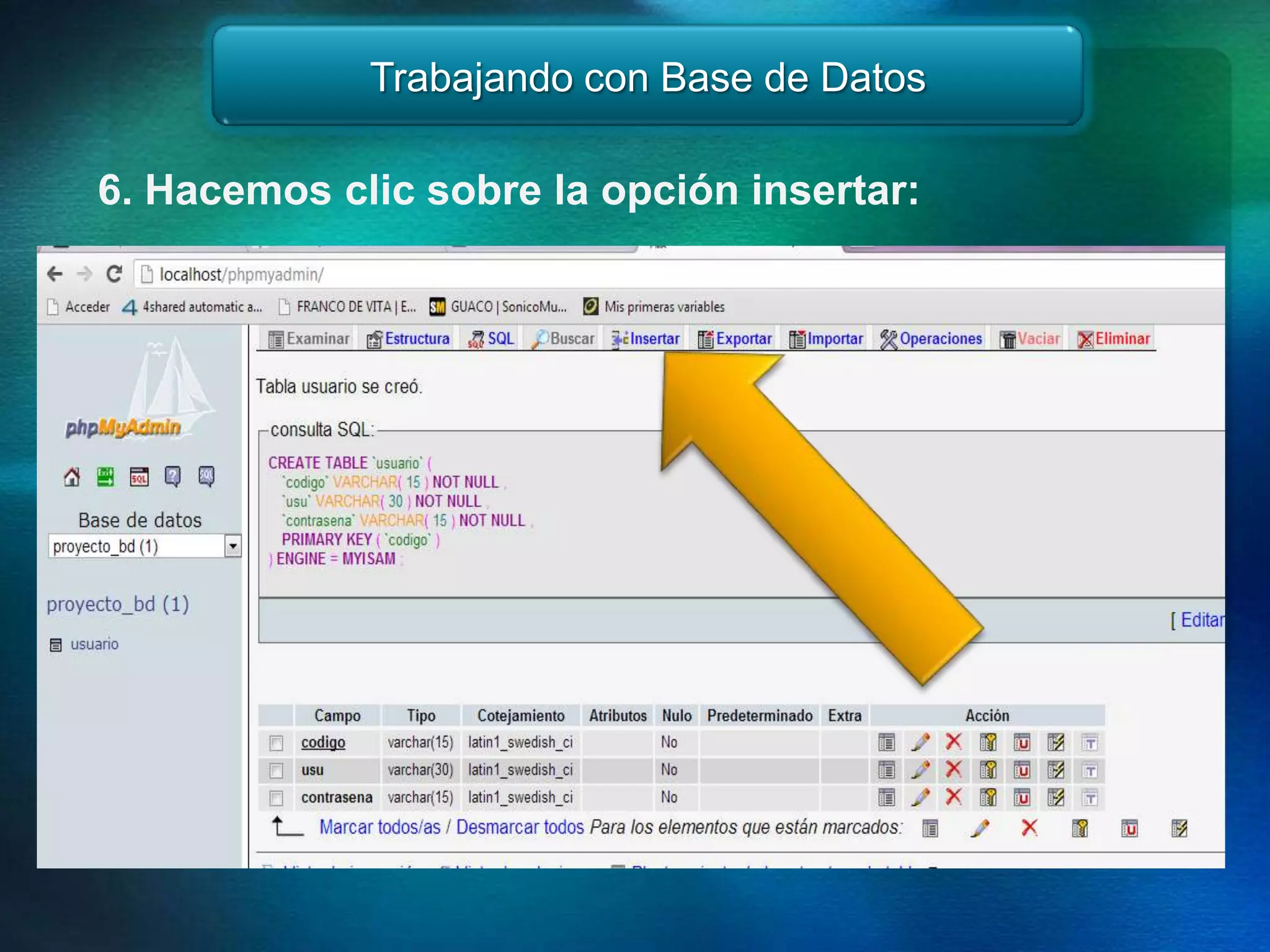Check the contrasena field checkbox
Image resolution: width=1270 pixels, height=952 pixels.
(x=277, y=798)
